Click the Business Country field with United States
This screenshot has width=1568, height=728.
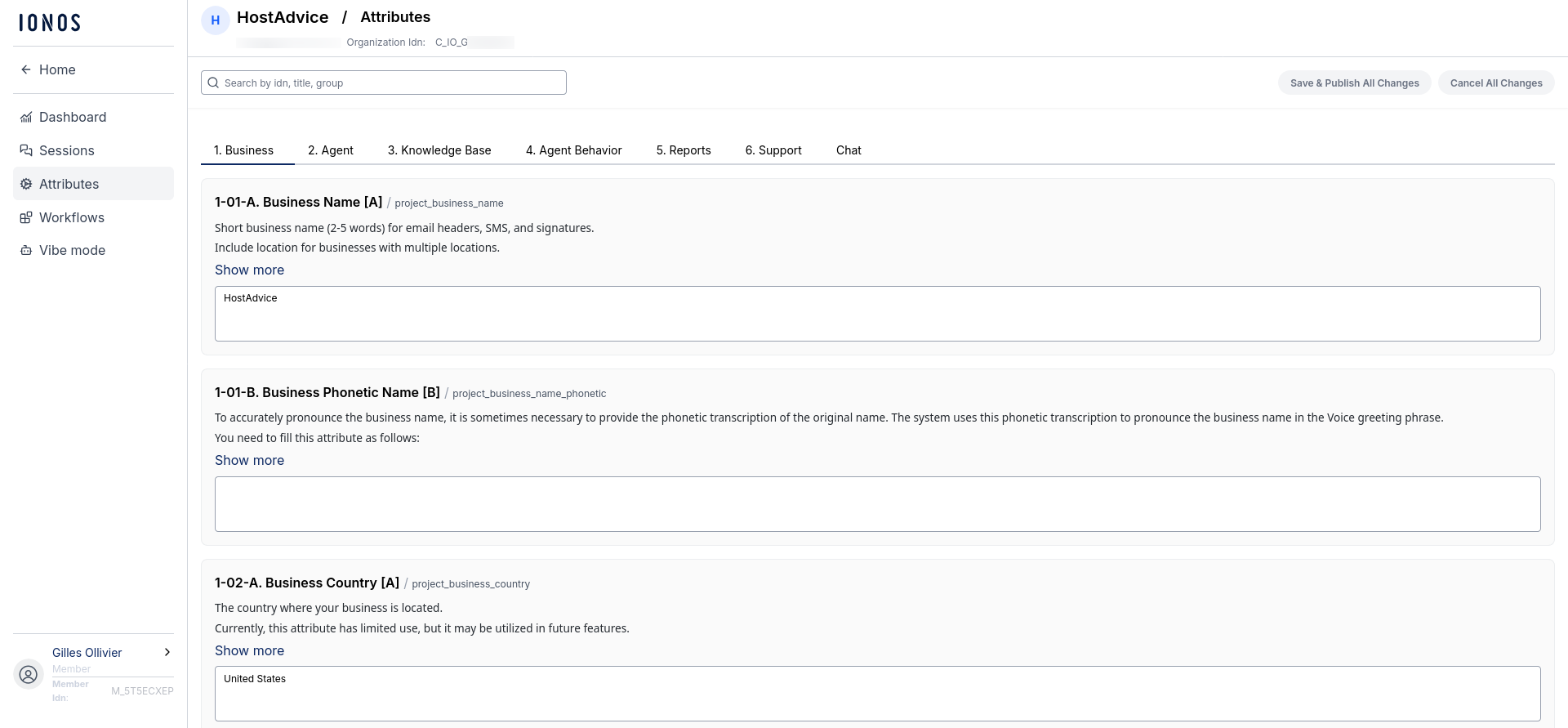click(x=878, y=694)
